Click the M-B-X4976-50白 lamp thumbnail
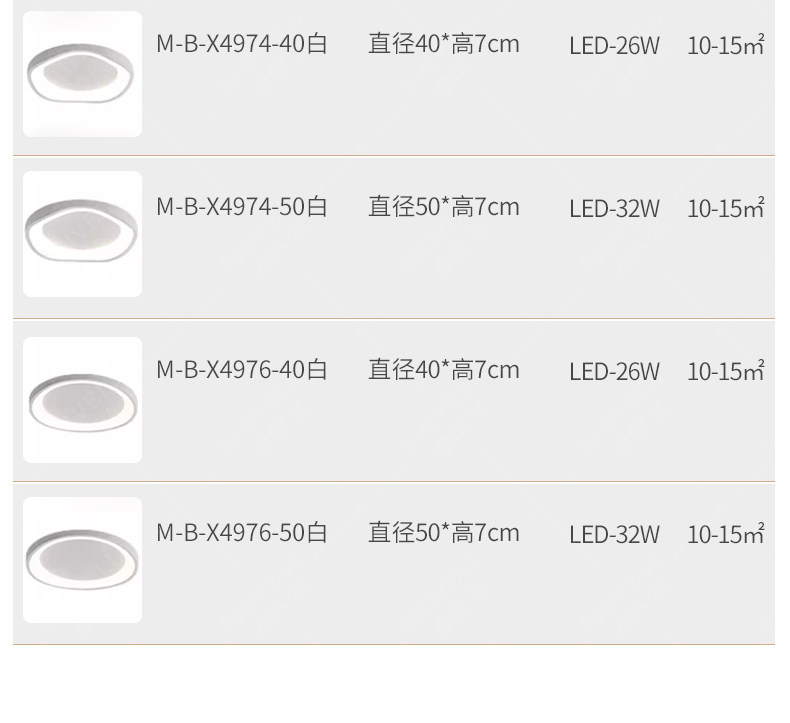Screen dimensions: 790x723 click(x=82, y=560)
